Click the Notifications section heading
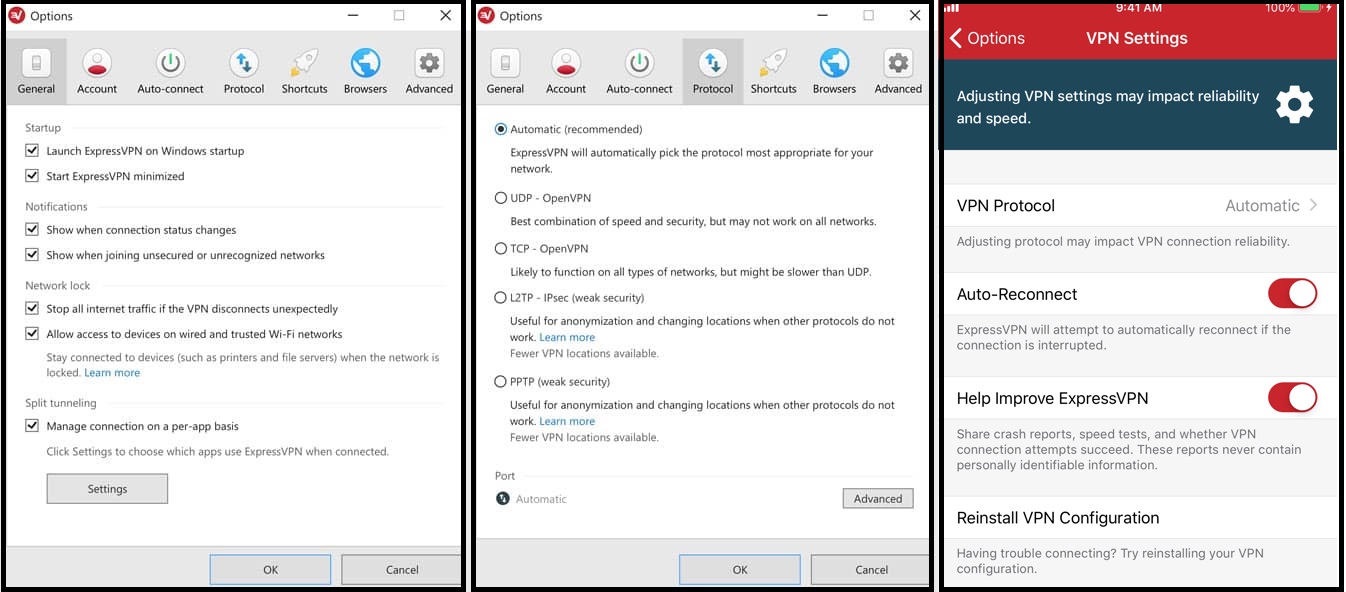Viewport: 1346px width, 592px height. [56, 207]
